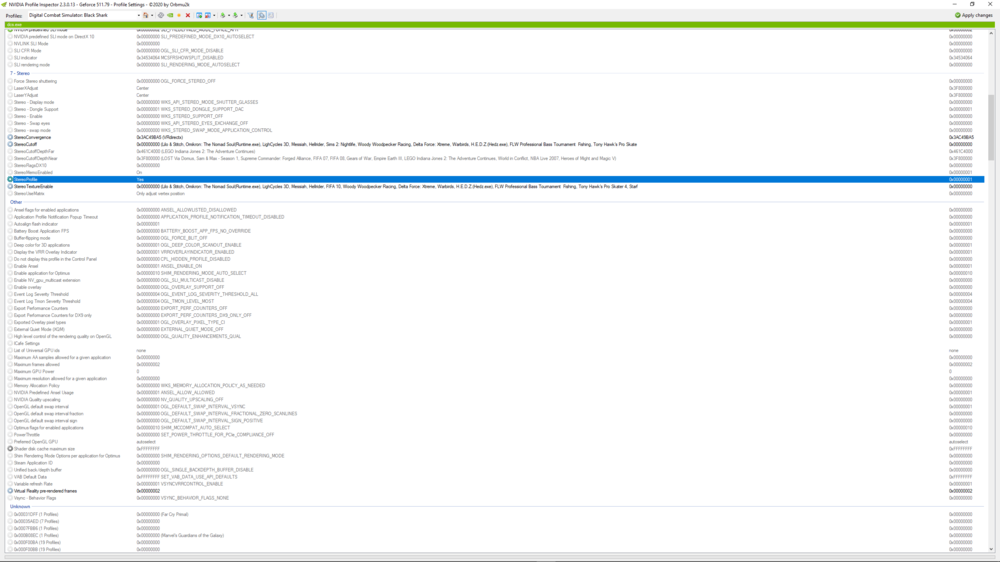Click the value 0x3AC49BA5 (VRdirectx) for StereoConvergence

[159, 137]
